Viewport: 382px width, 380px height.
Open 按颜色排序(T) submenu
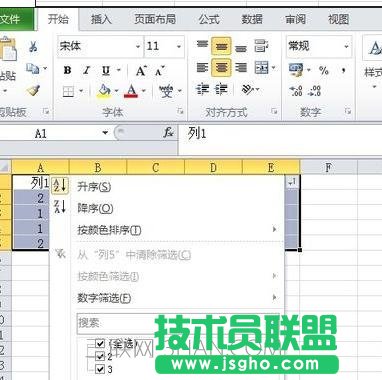coord(167,230)
